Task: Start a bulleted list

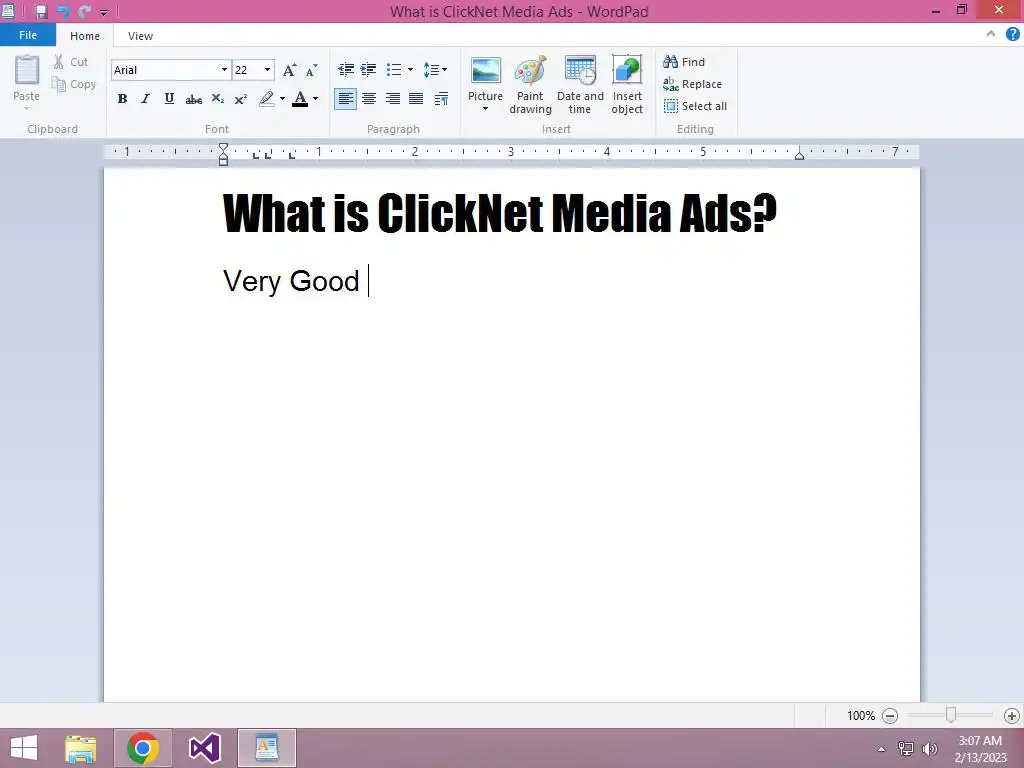Action: pyautogui.click(x=394, y=69)
